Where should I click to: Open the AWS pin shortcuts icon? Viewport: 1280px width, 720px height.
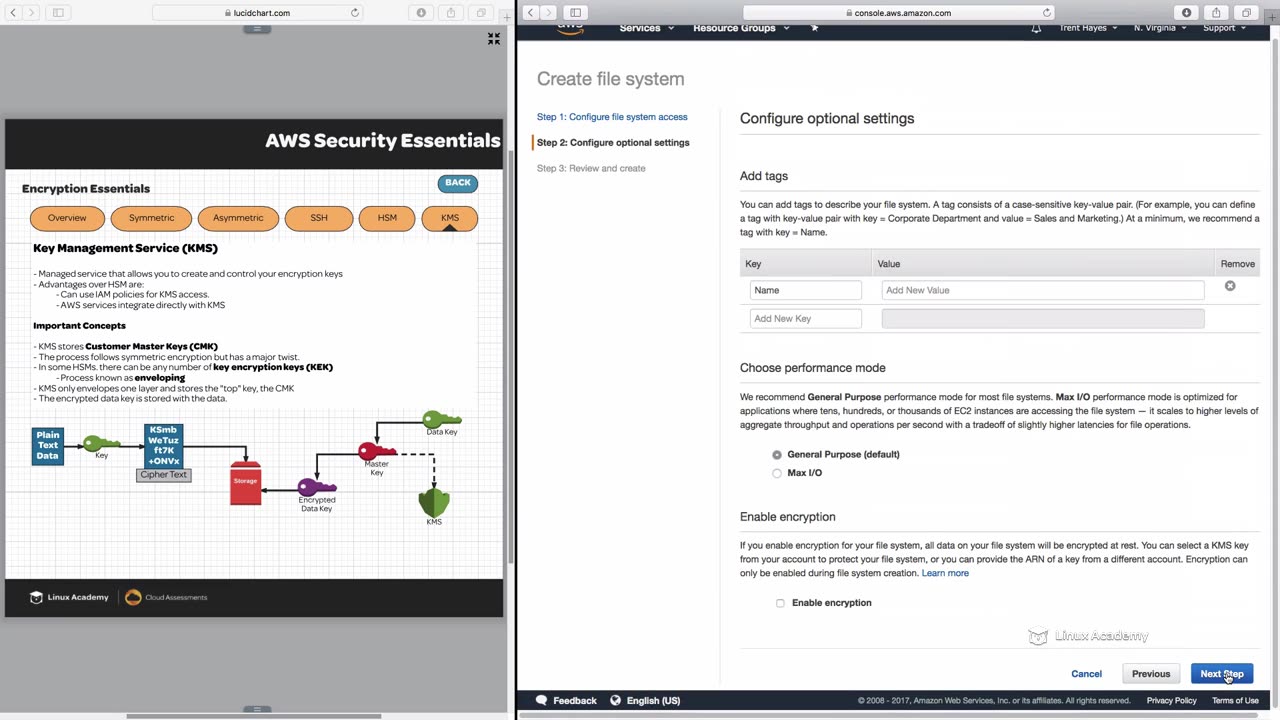(x=814, y=28)
